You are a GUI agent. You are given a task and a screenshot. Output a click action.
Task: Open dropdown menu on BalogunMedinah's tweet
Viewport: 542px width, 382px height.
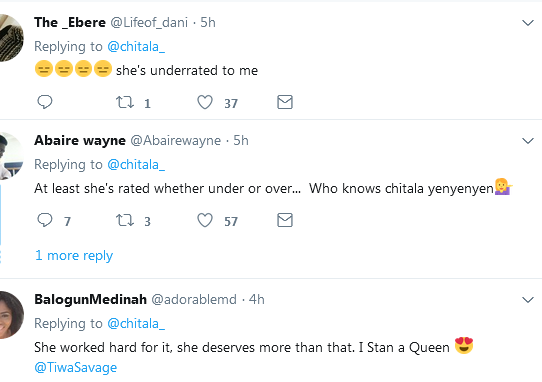528,300
